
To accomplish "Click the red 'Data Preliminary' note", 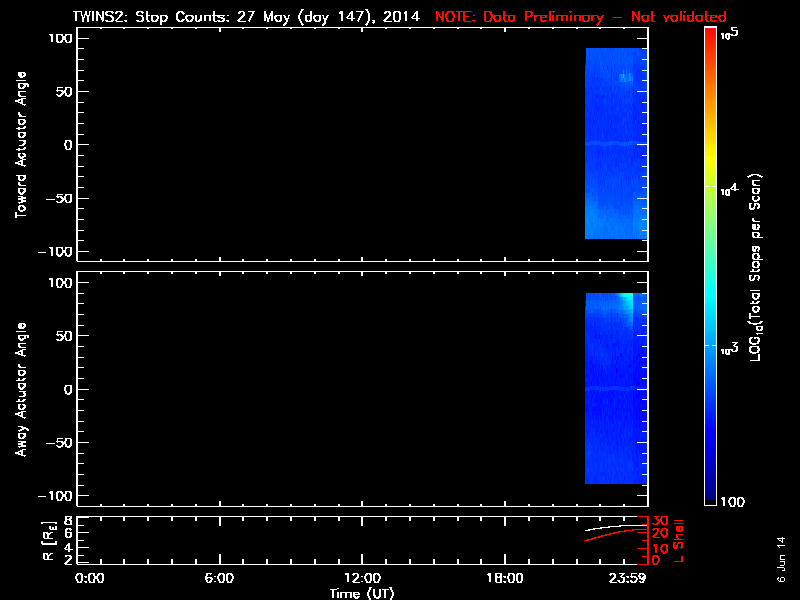I will [x=581, y=17].
